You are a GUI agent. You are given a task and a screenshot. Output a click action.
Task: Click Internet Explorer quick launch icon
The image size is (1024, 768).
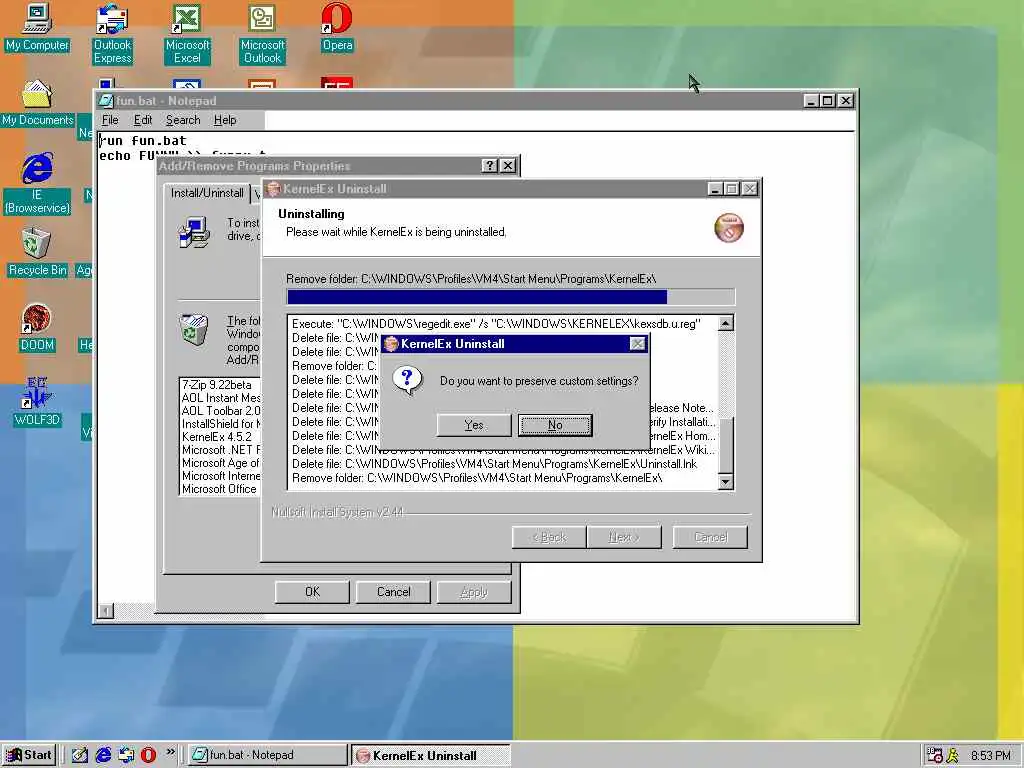(x=103, y=755)
